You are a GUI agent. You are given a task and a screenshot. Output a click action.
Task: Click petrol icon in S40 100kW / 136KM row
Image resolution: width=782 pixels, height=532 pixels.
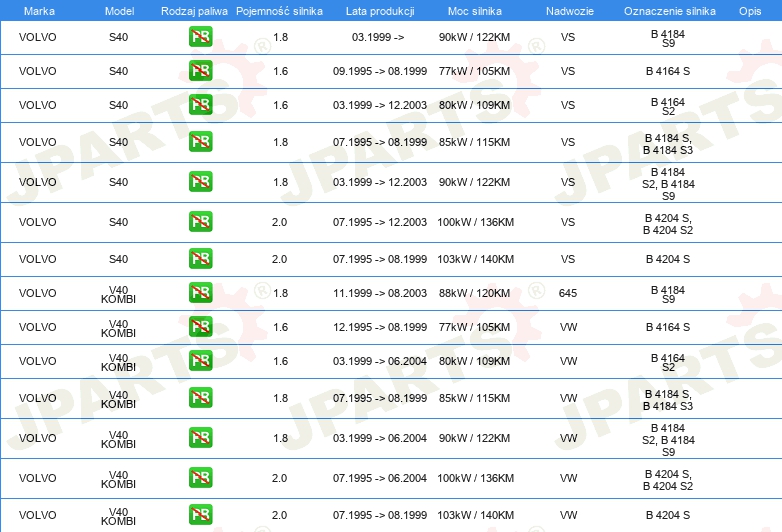click(200, 222)
